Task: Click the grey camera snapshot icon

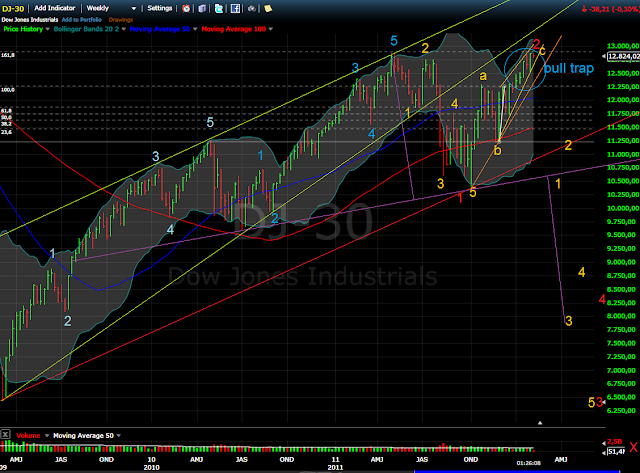Action: tap(251, 8)
